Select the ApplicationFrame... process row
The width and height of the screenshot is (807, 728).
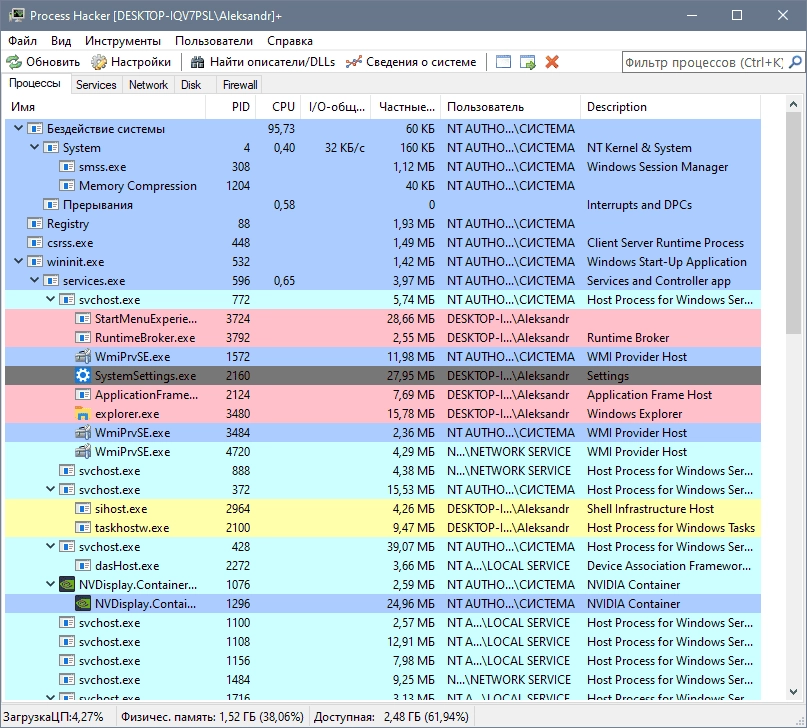pos(383,395)
